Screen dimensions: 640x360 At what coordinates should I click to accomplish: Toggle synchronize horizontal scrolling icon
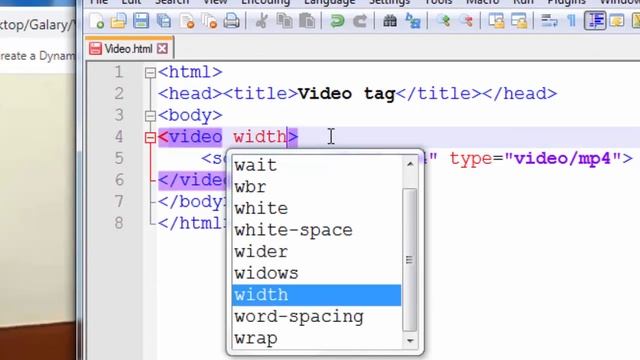click(x=519, y=20)
